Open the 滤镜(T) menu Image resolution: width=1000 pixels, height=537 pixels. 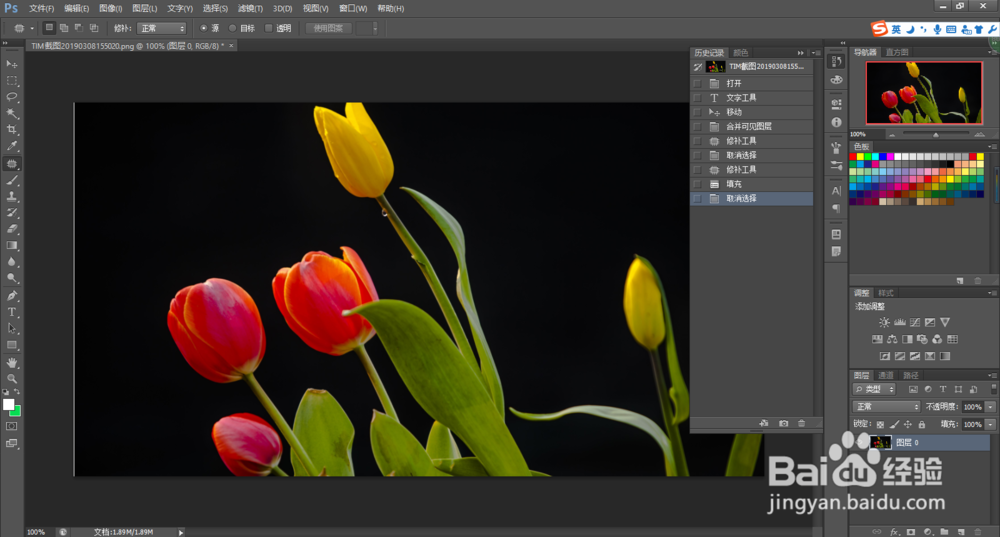250,8
